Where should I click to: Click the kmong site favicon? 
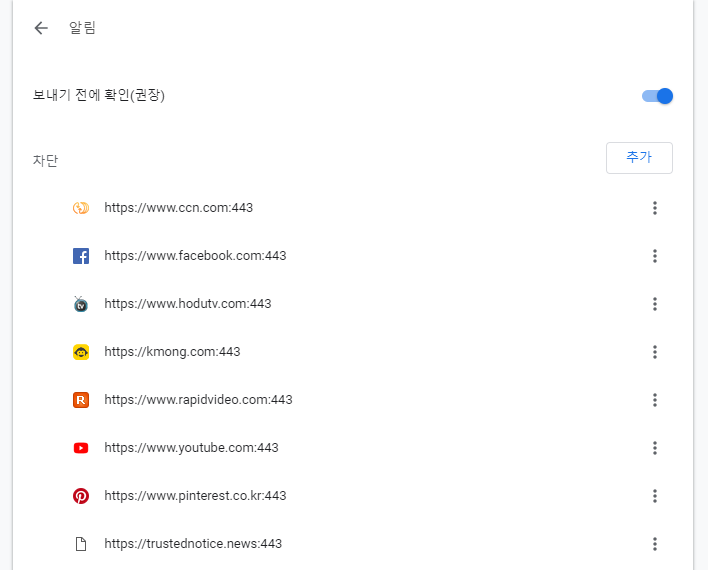pyautogui.click(x=81, y=352)
